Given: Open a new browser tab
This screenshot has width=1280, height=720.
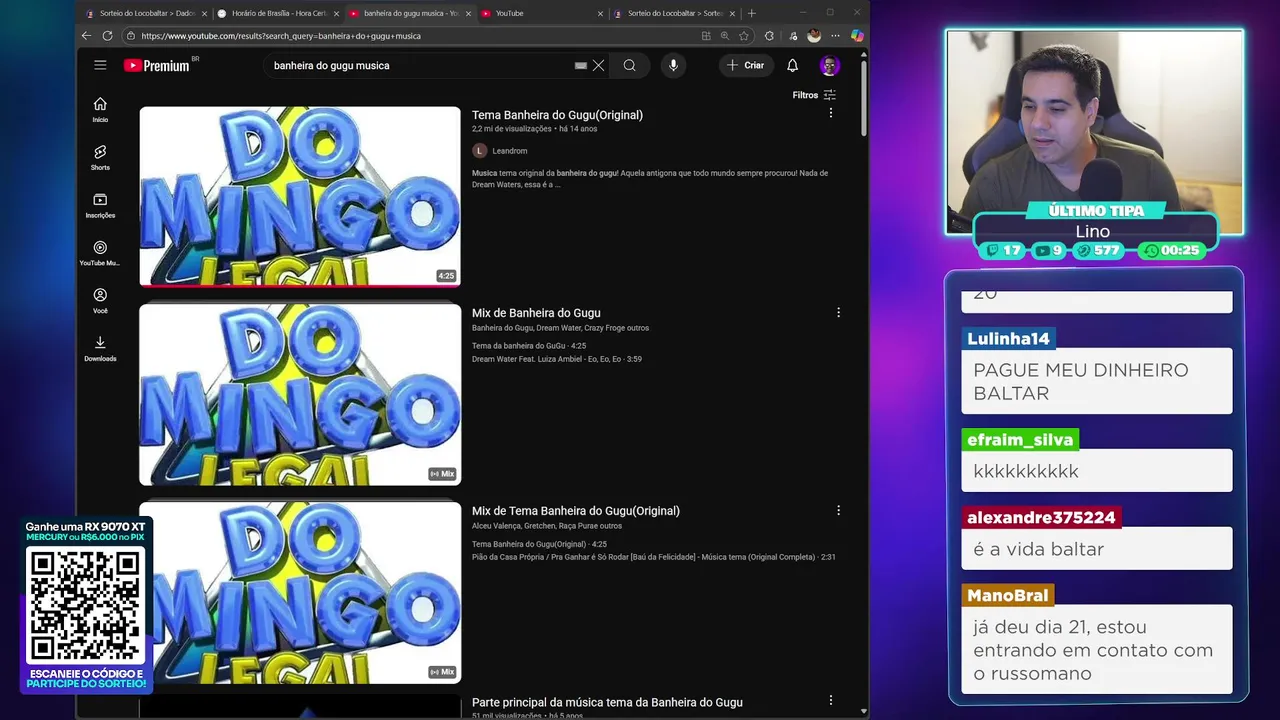Looking at the screenshot, I should click(x=752, y=13).
